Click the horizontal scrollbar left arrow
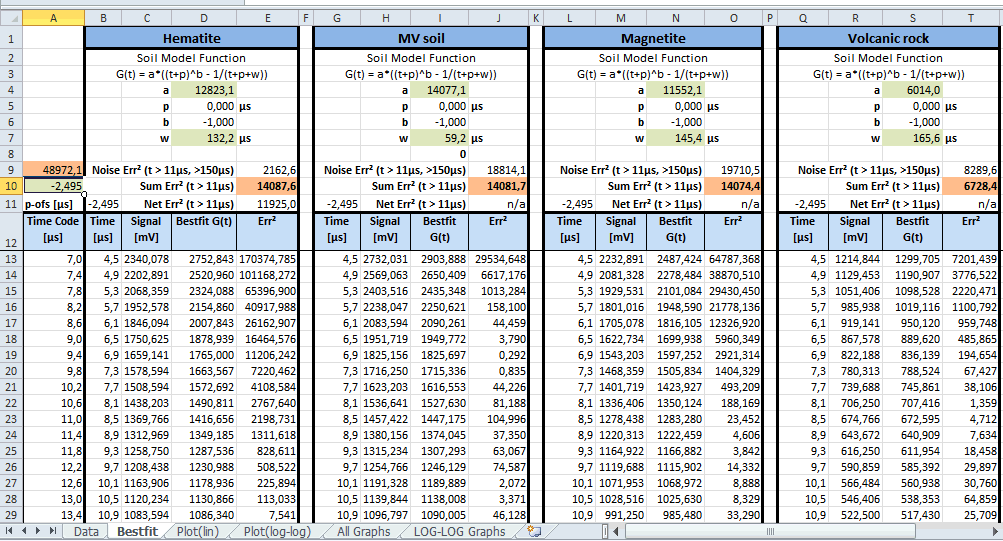The width and height of the screenshot is (1003, 541). tap(617, 531)
